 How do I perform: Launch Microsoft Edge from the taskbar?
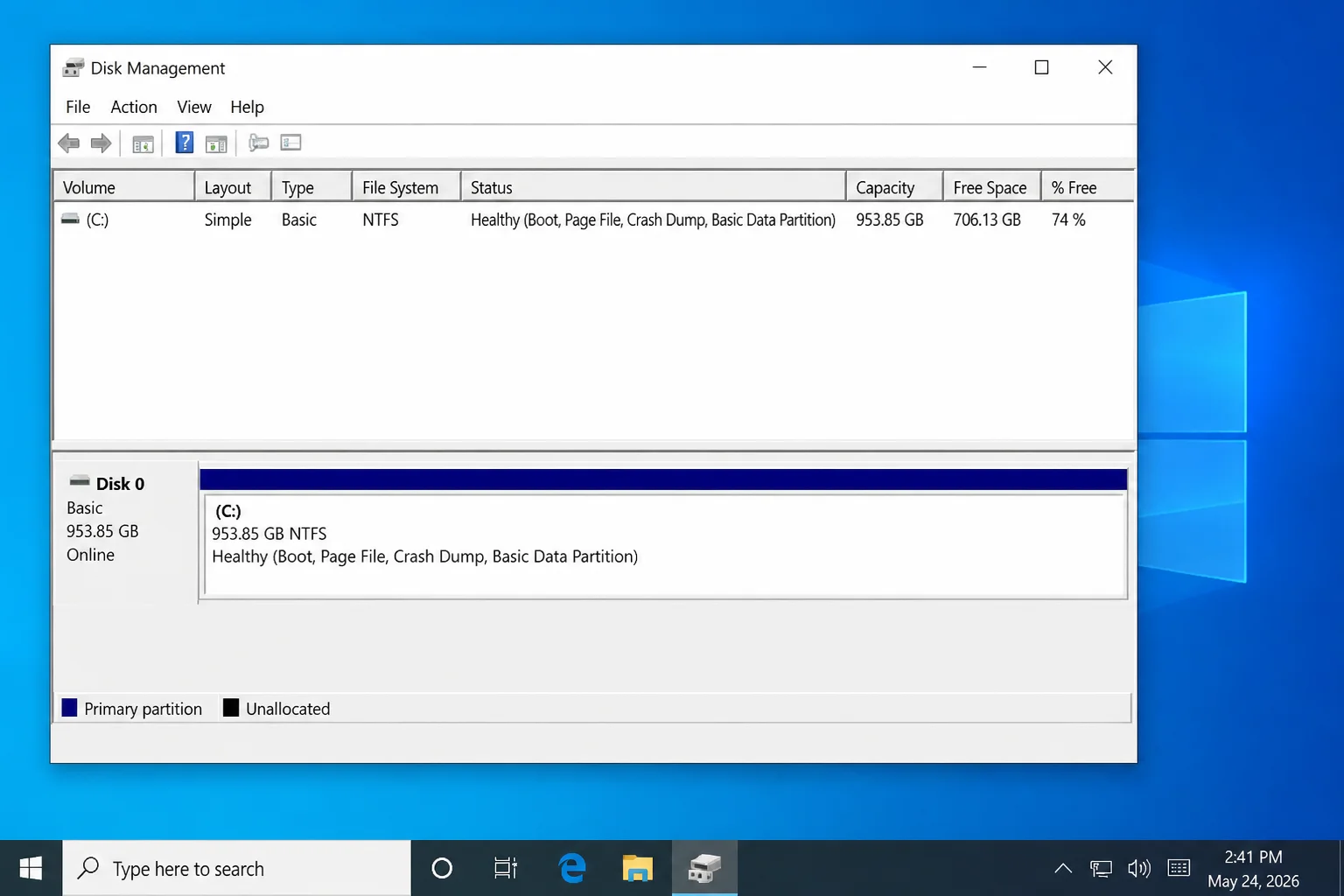click(572, 868)
